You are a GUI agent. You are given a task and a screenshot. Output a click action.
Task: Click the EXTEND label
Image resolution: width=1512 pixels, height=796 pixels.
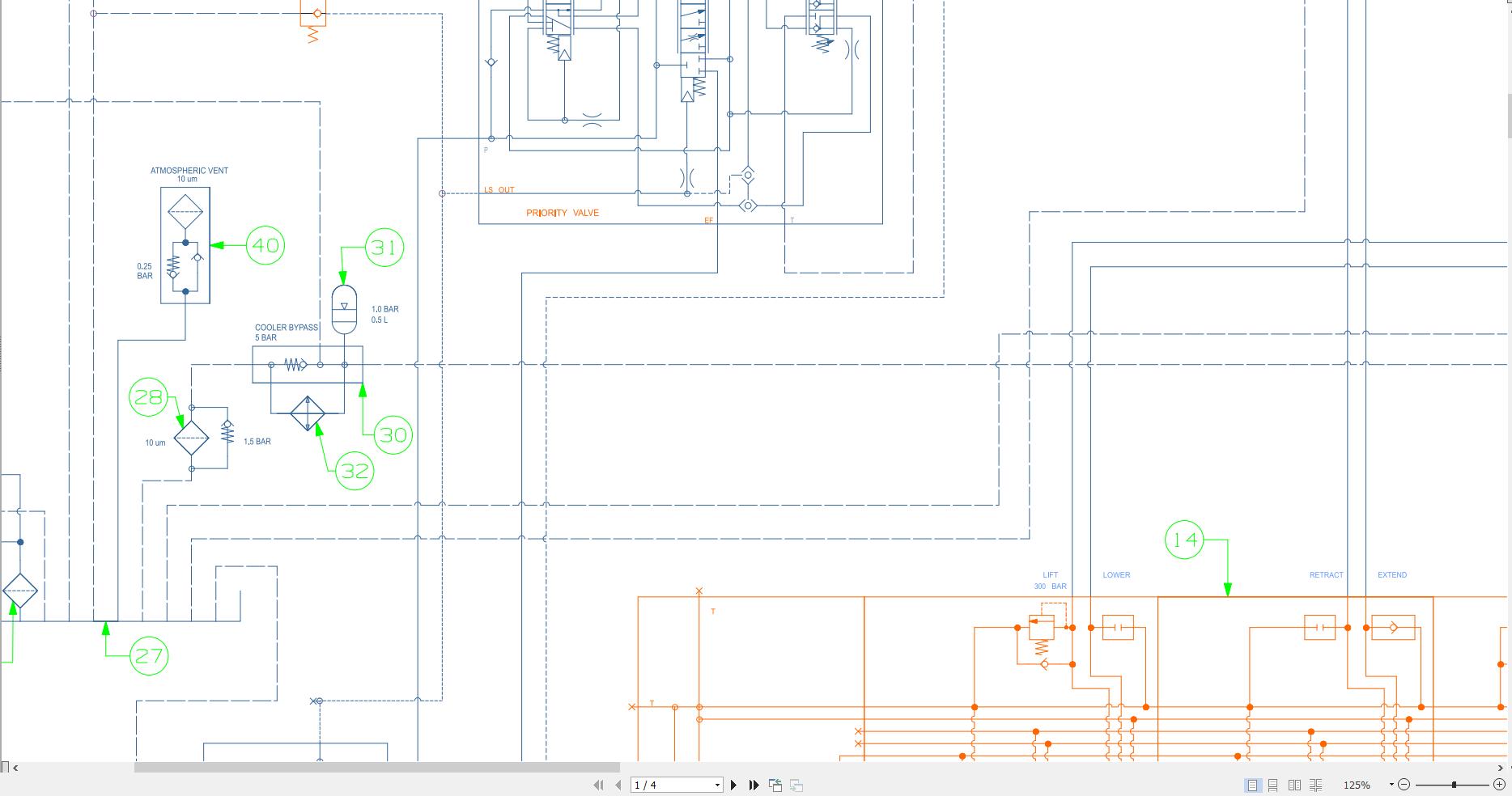pyautogui.click(x=1392, y=575)
